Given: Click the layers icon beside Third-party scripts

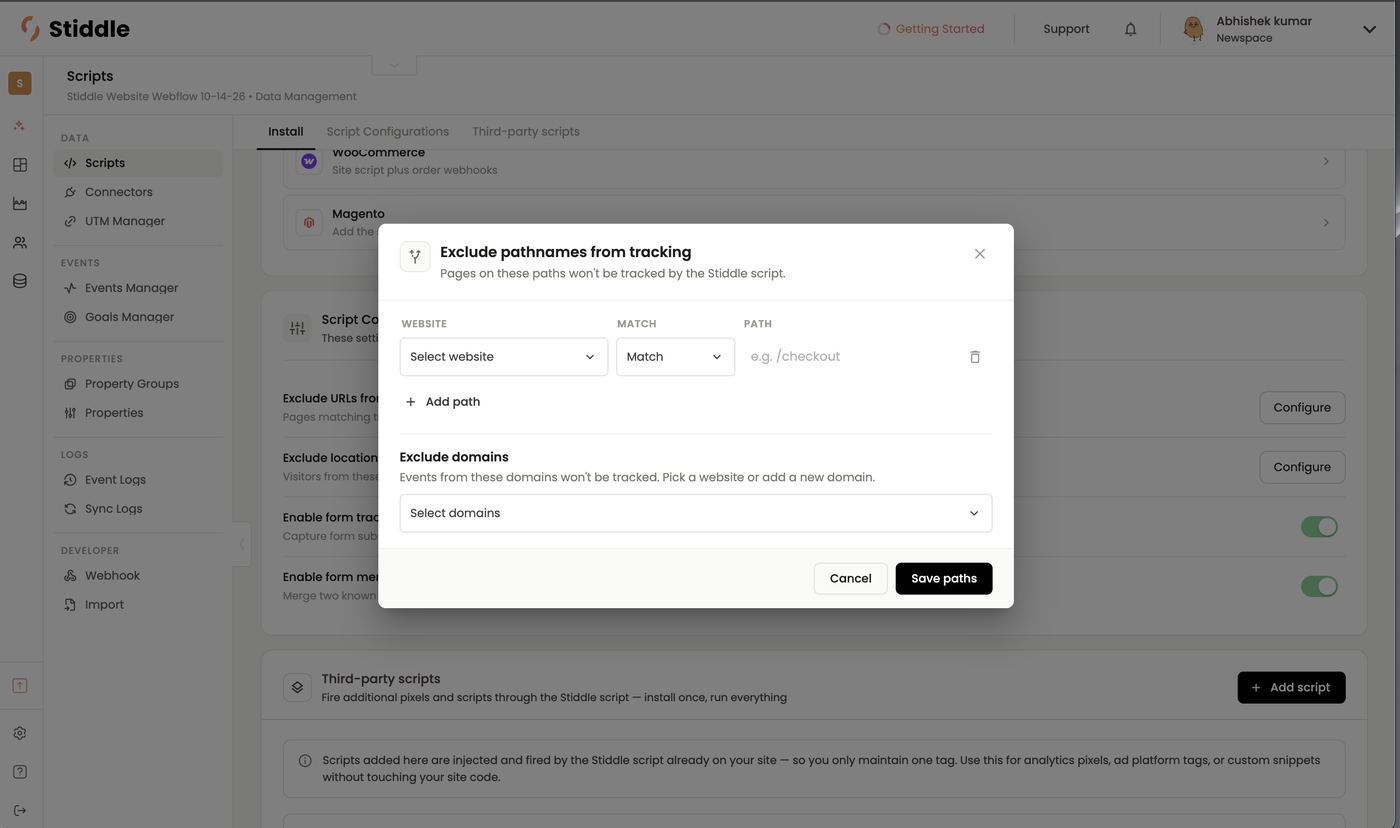Looking at the screenshot, I should click(x=297, y=688).
